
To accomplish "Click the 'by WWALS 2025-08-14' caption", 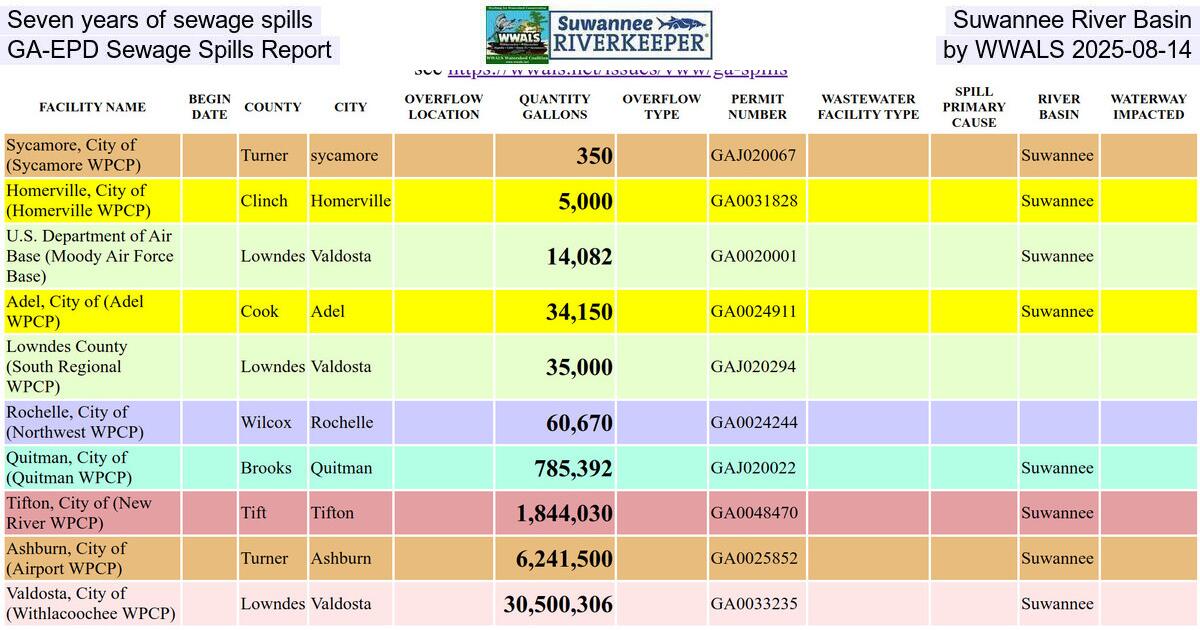I will tap(1068, 50).
